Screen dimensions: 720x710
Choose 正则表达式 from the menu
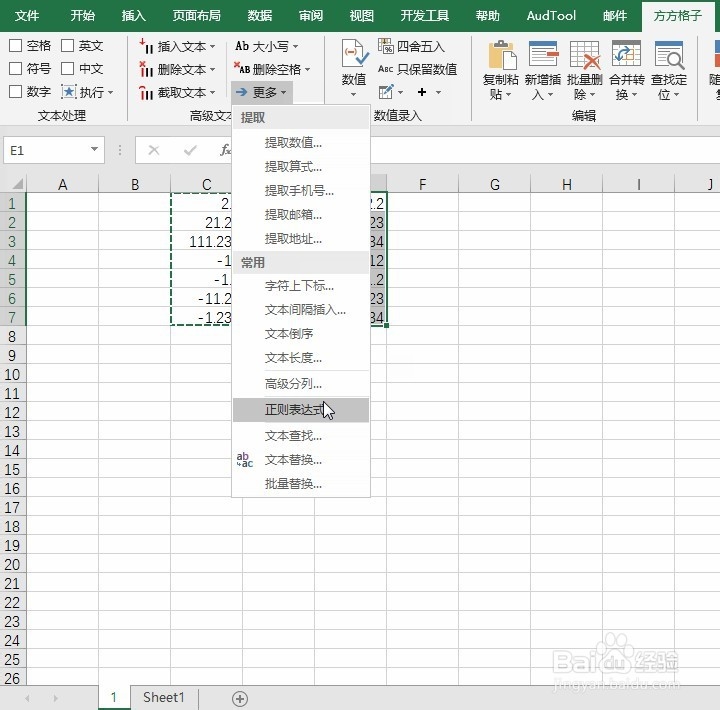pos(301,410)
